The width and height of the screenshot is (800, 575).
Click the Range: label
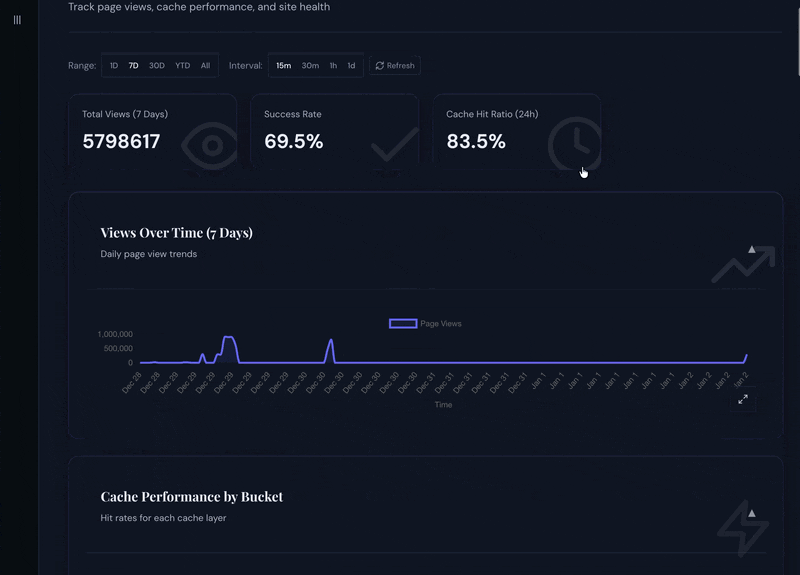click(82, 65)
